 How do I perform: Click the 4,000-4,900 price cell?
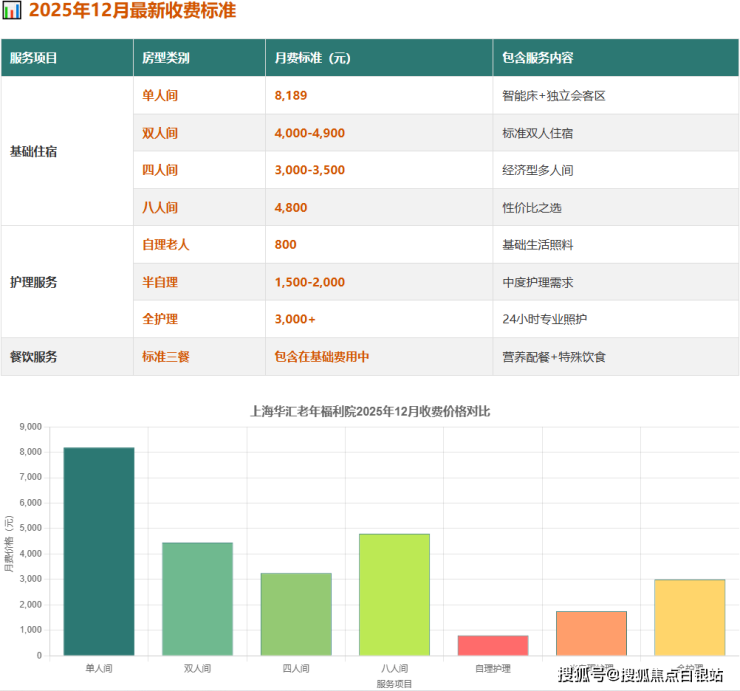[x=309, y=133]
